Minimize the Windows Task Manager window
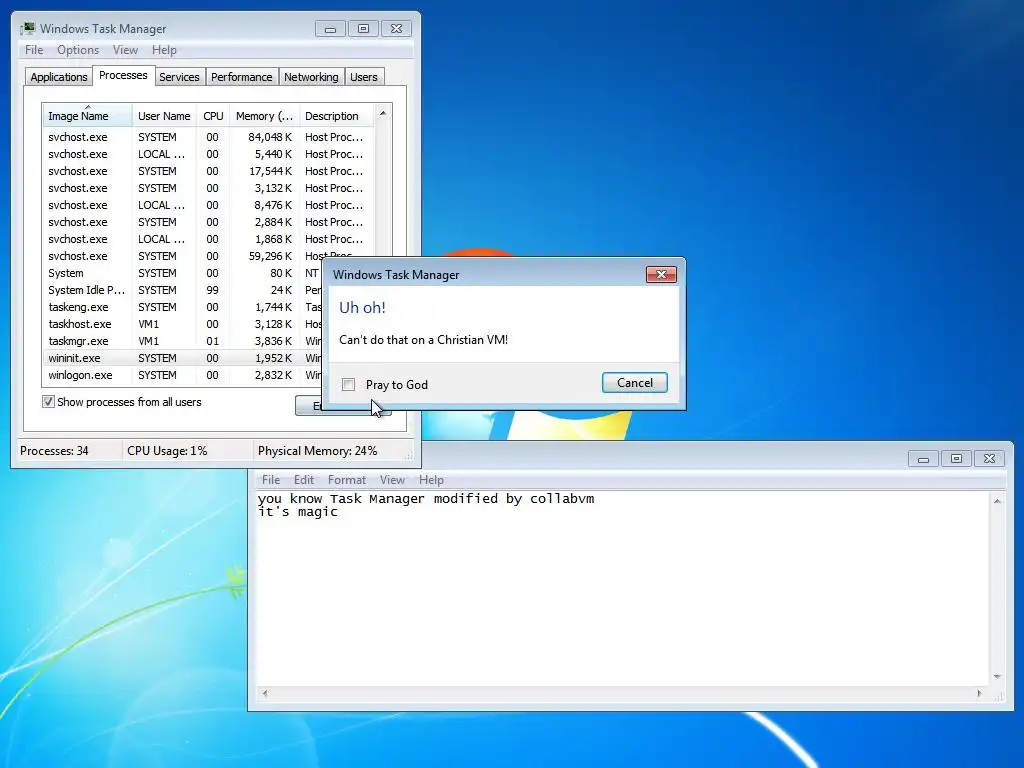 (330, 29)
